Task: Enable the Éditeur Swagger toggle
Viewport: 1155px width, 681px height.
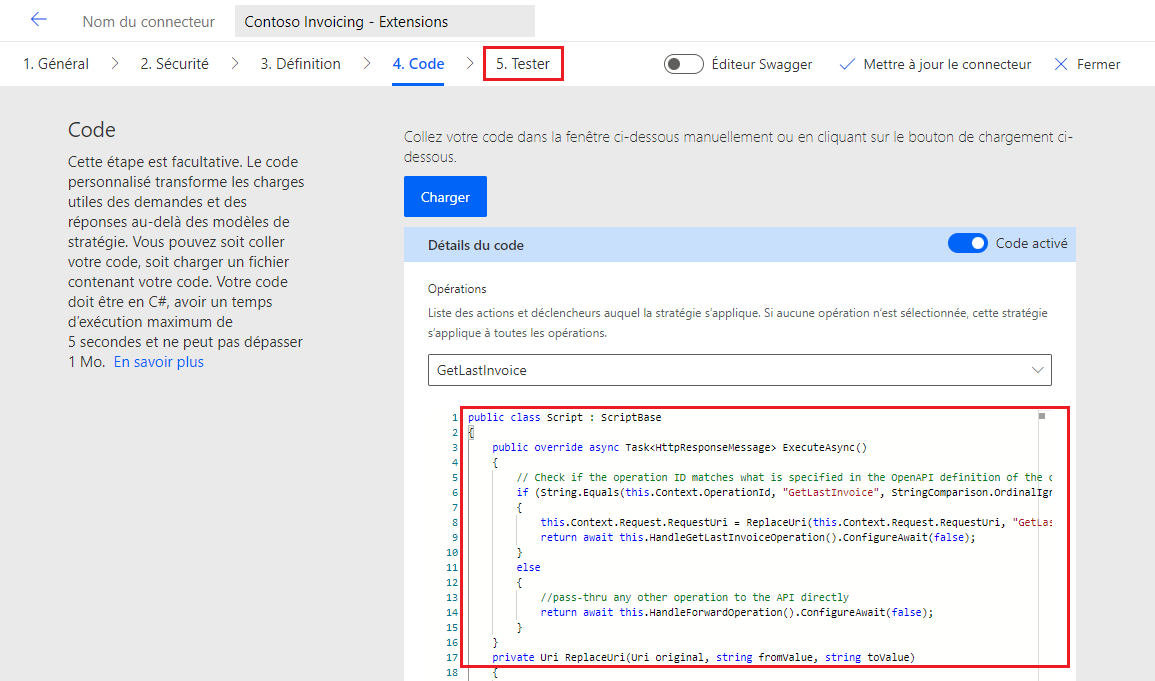Action: 684,64
